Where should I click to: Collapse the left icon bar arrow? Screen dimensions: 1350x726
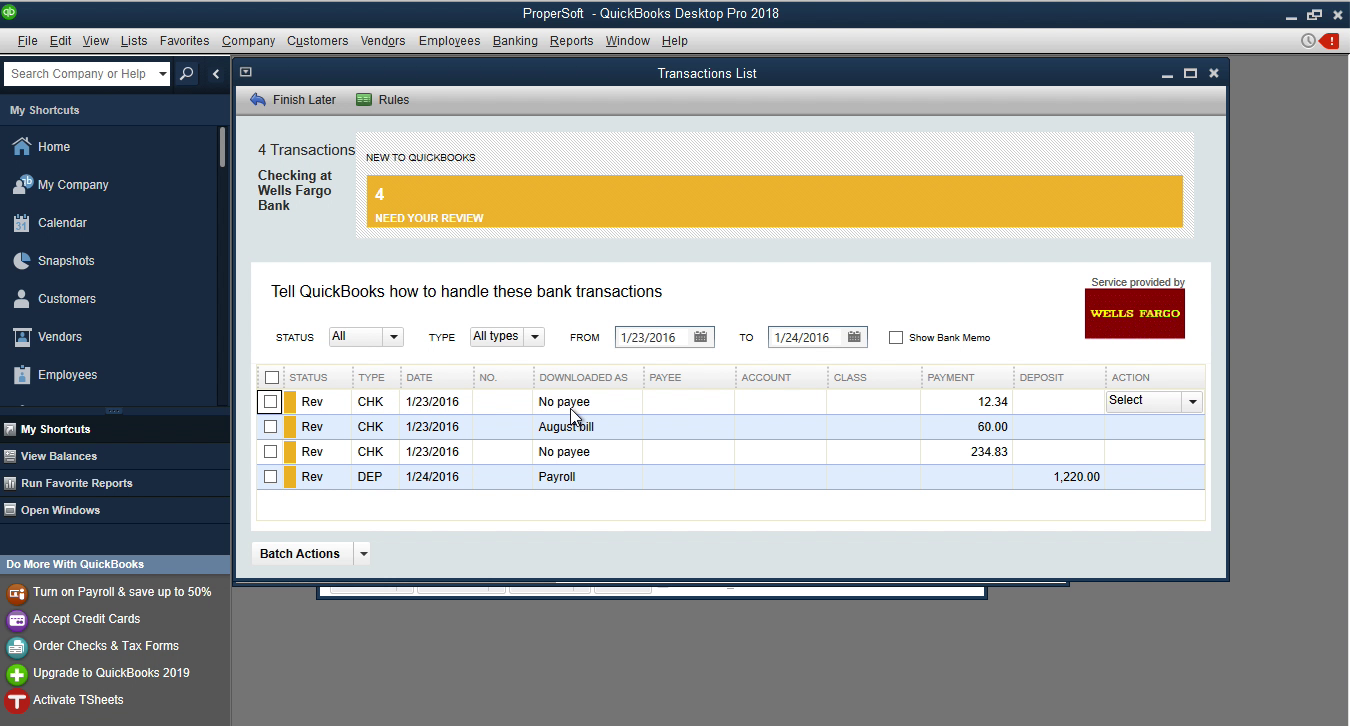215,73
